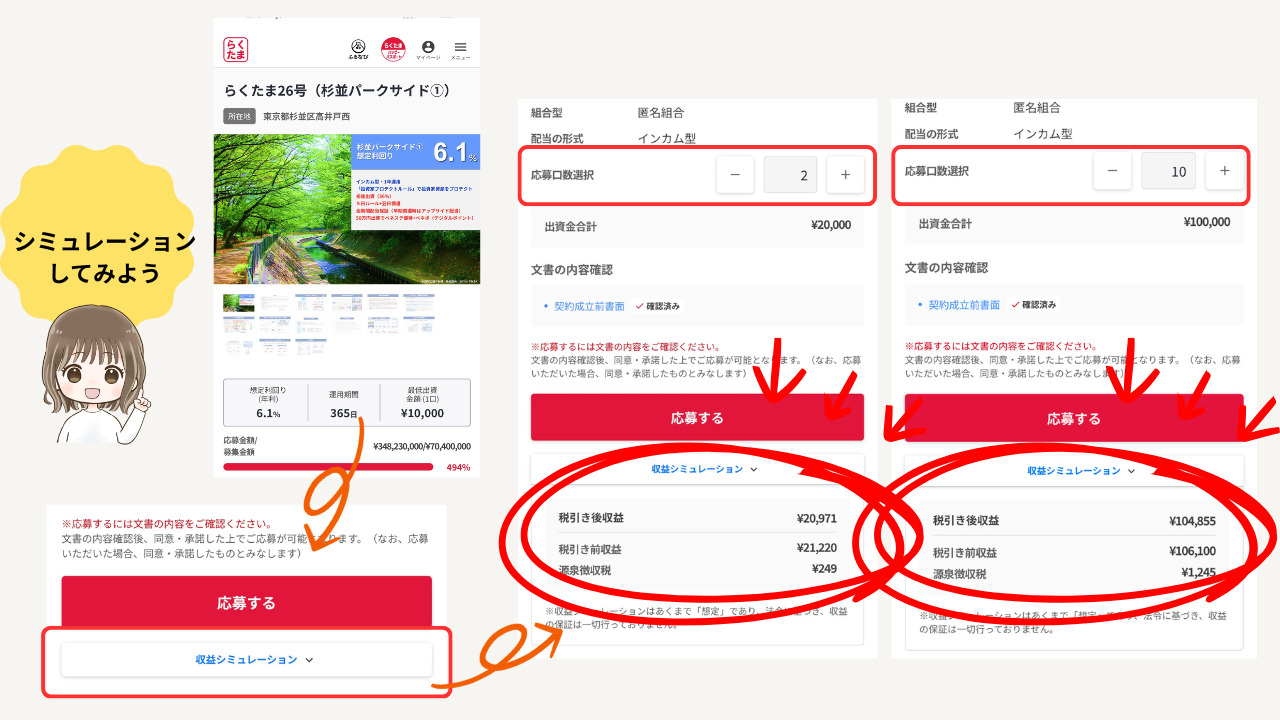Click the quantity field showing 2
The width and height of the screenshot is (1280, 720).
click(x=790, y=175)
